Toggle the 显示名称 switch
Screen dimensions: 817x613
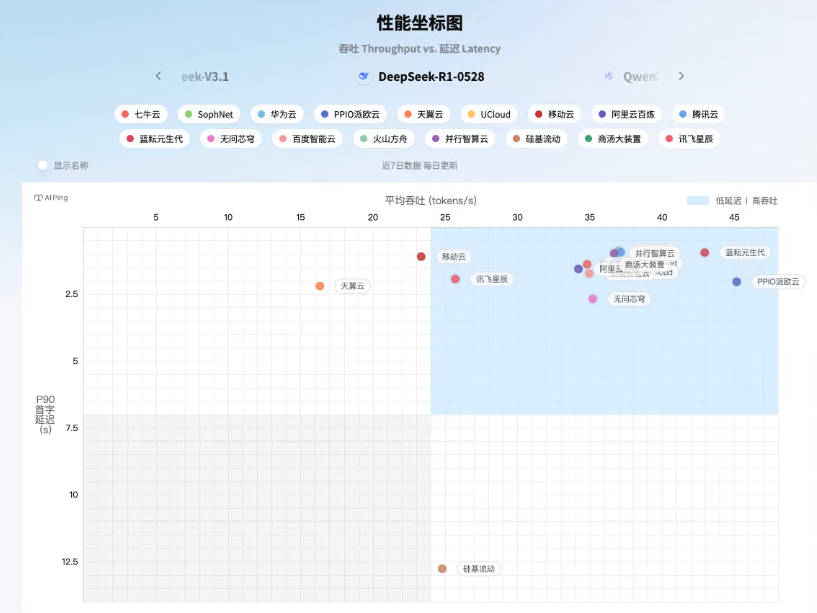(43, 165)
